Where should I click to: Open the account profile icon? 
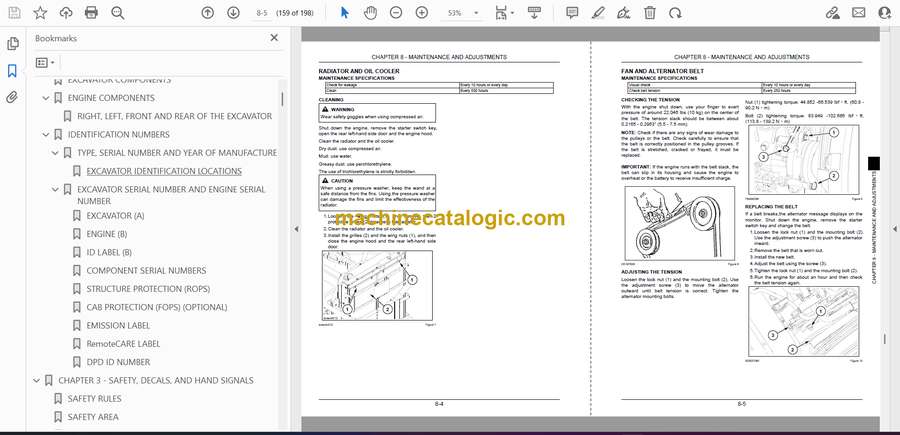coord(885,13)
